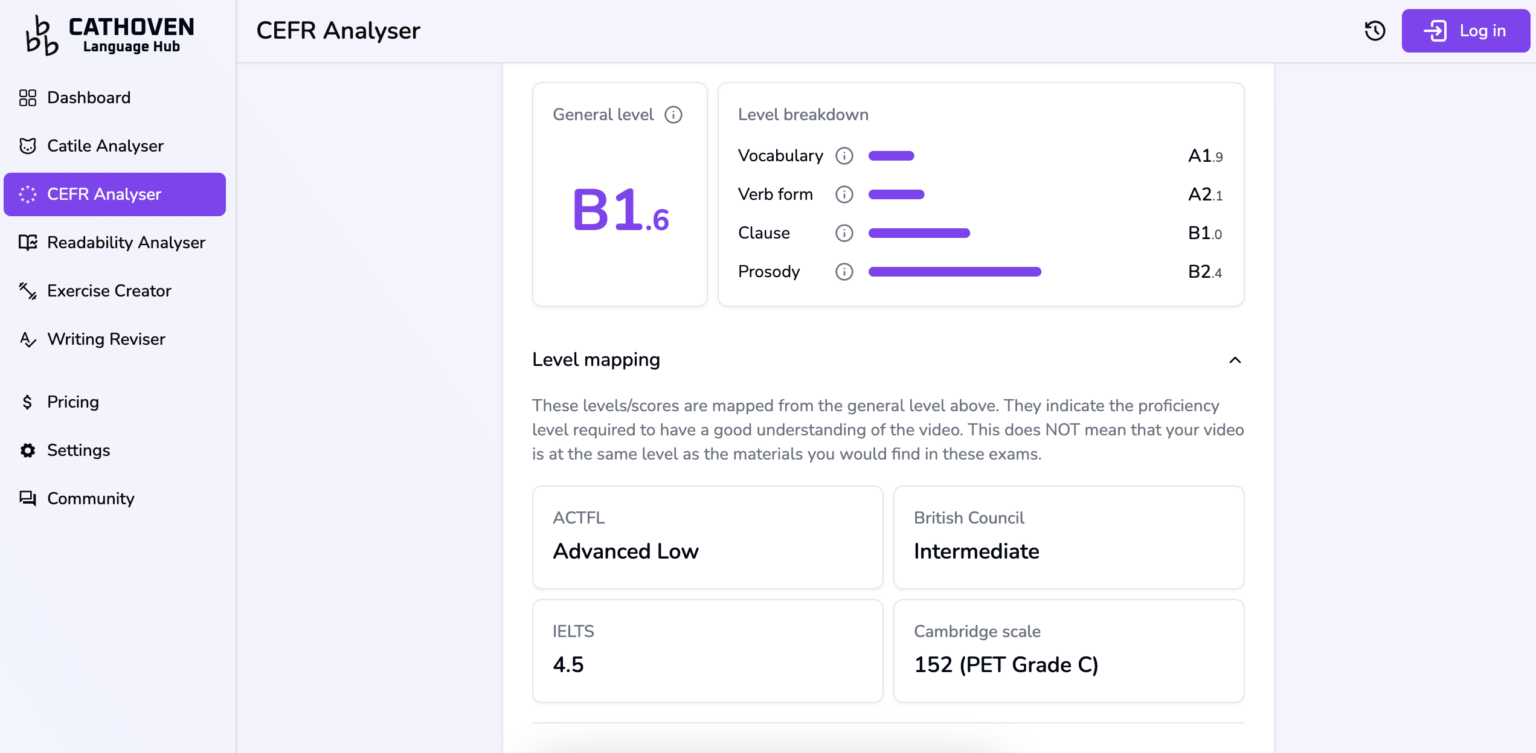1536x753 pixels.
Task: Collapse the Level mapping section
Action: coord(1235,360)
